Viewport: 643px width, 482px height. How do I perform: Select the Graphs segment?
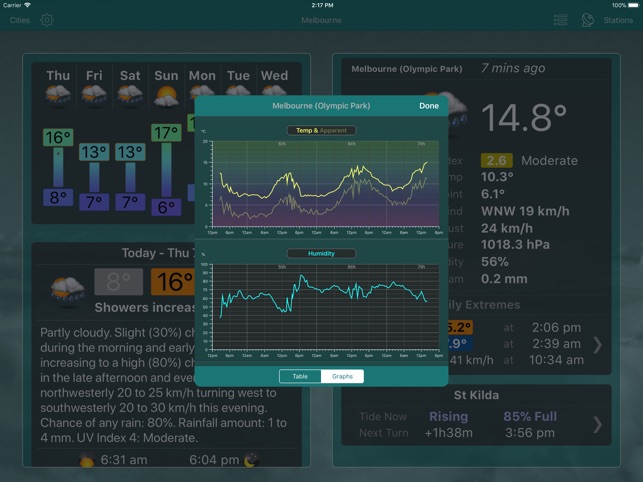point(342,376)
